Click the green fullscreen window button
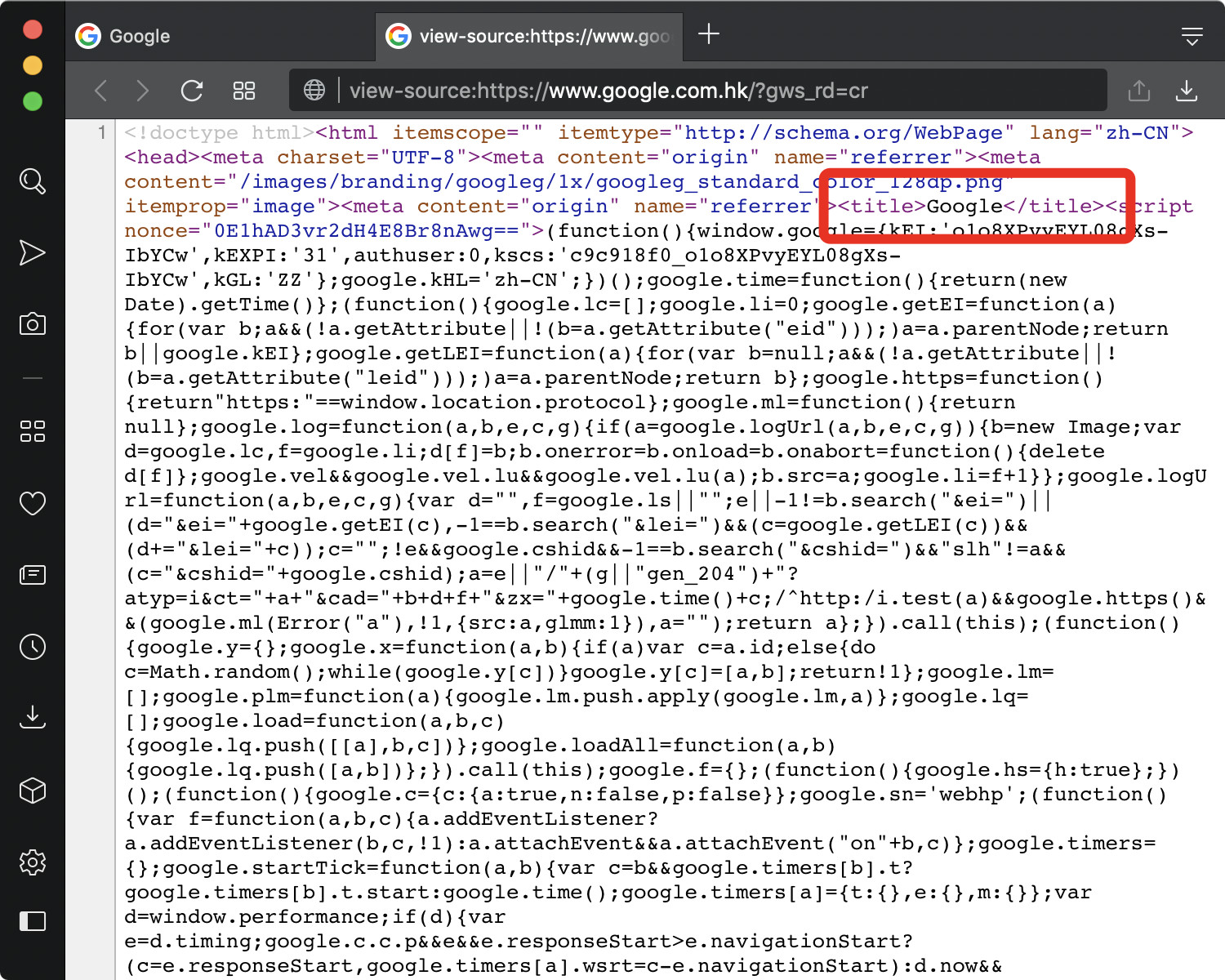Screen dimensions: 1225x980 click(x=33, y=101)
